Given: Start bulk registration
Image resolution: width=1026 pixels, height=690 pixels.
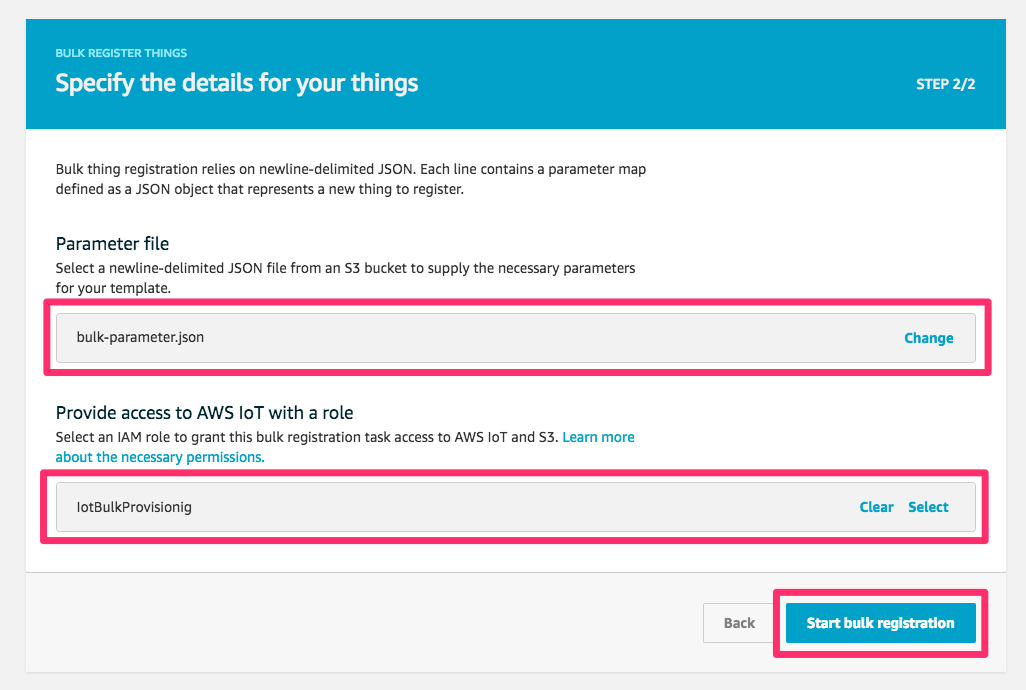Looking at the screenshot, I should point(880,622).
